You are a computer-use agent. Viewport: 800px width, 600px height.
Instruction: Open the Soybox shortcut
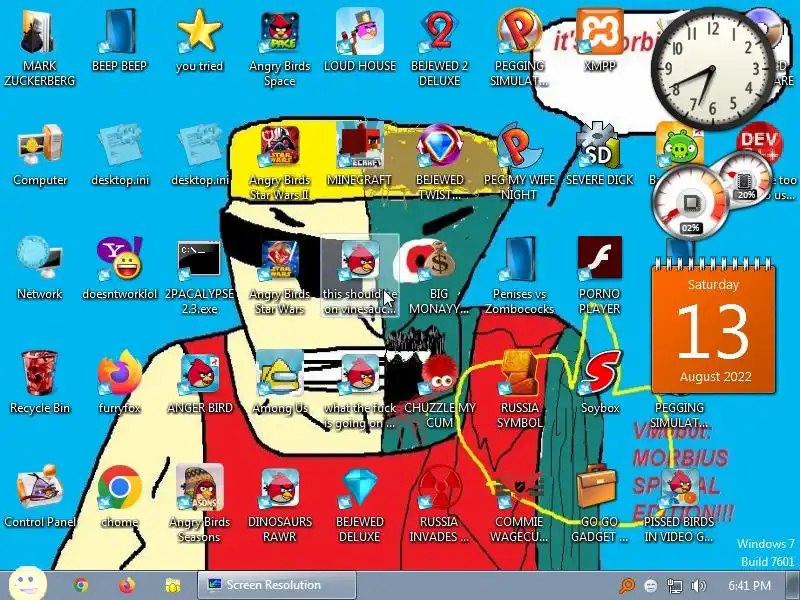[x=600, y=383]
